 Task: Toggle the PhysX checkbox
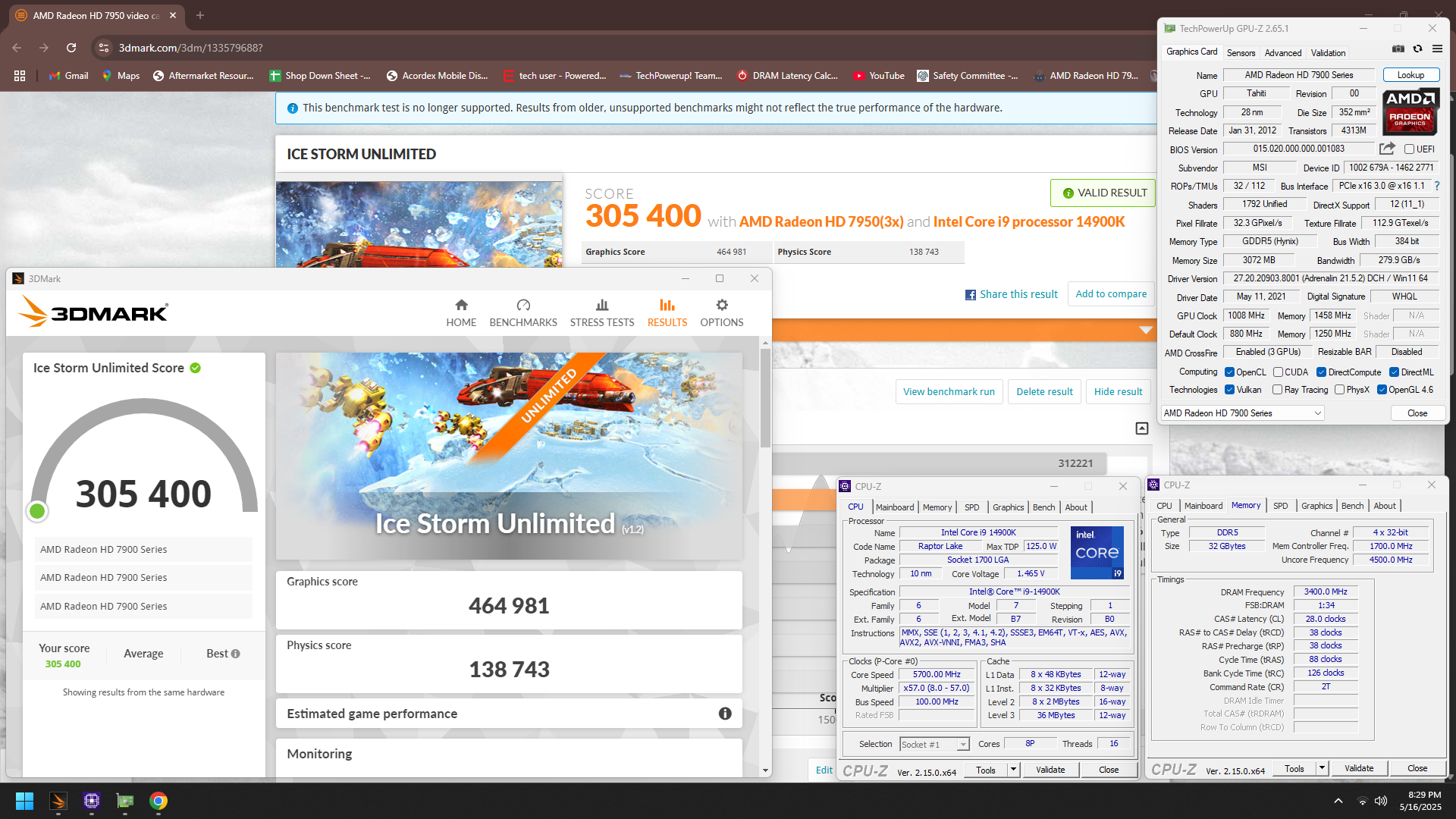[1340, 390]
